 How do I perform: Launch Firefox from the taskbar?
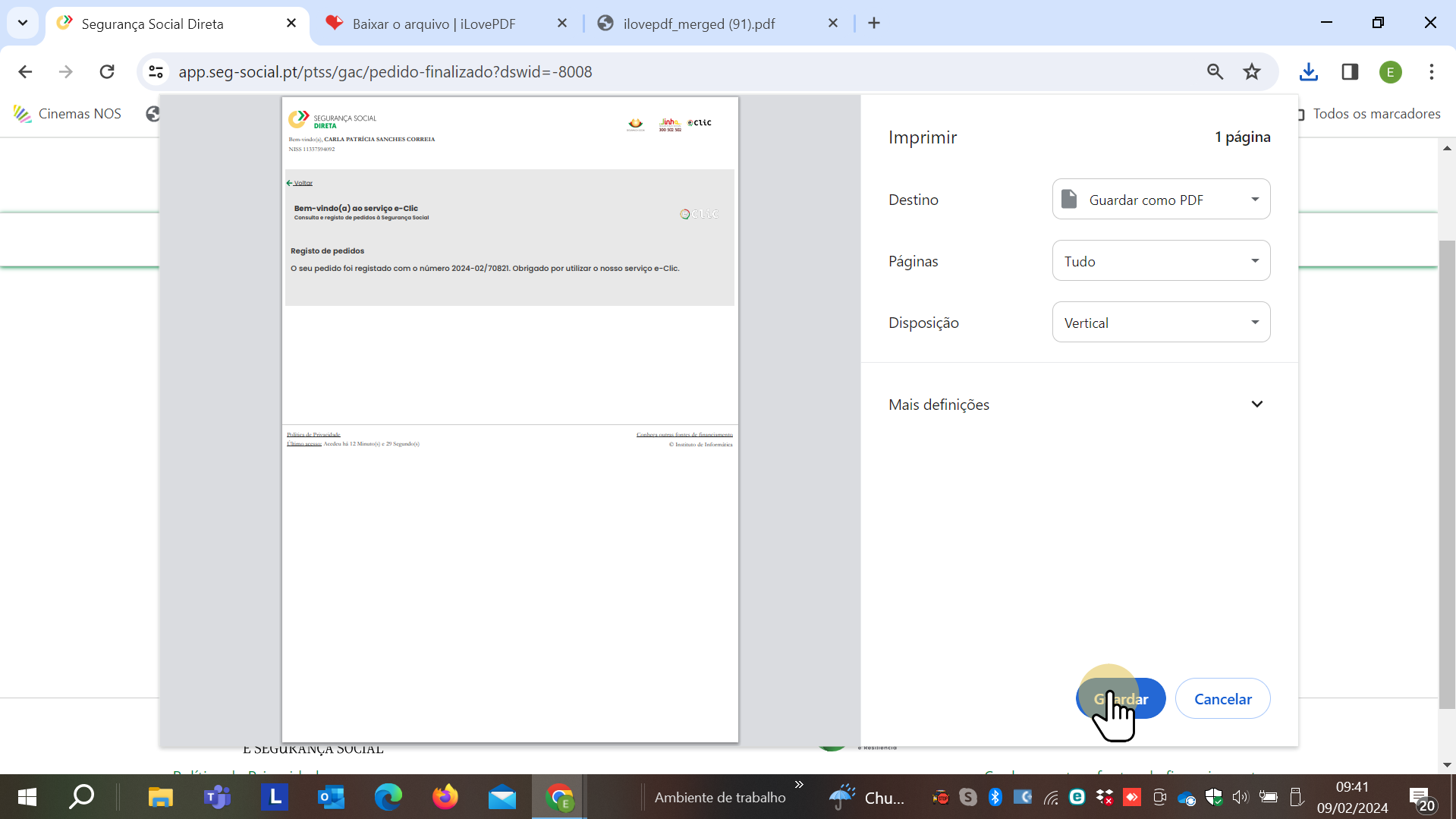point(445,797)
